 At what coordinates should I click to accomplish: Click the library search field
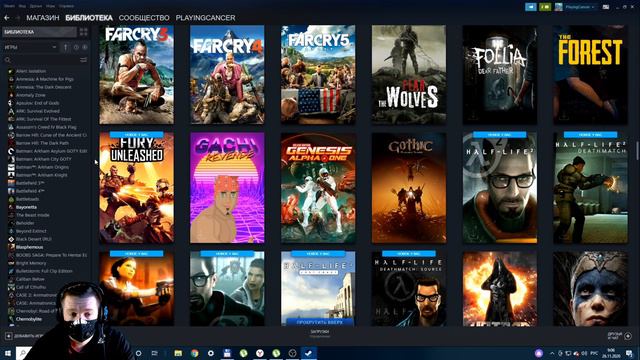point(41,60)
